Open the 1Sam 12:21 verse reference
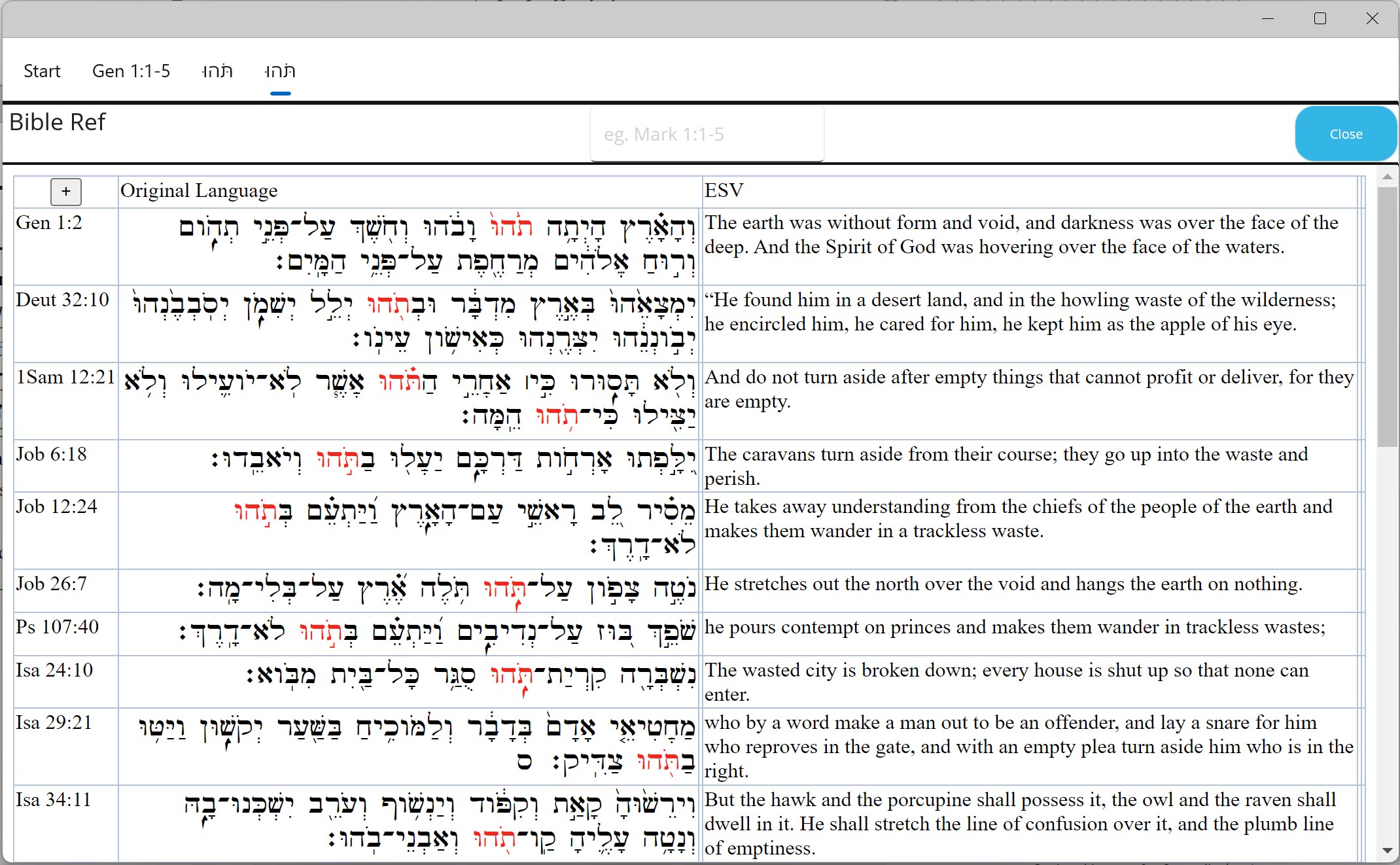The width and height of the screenshot is (1400, 865). point(65,377)
